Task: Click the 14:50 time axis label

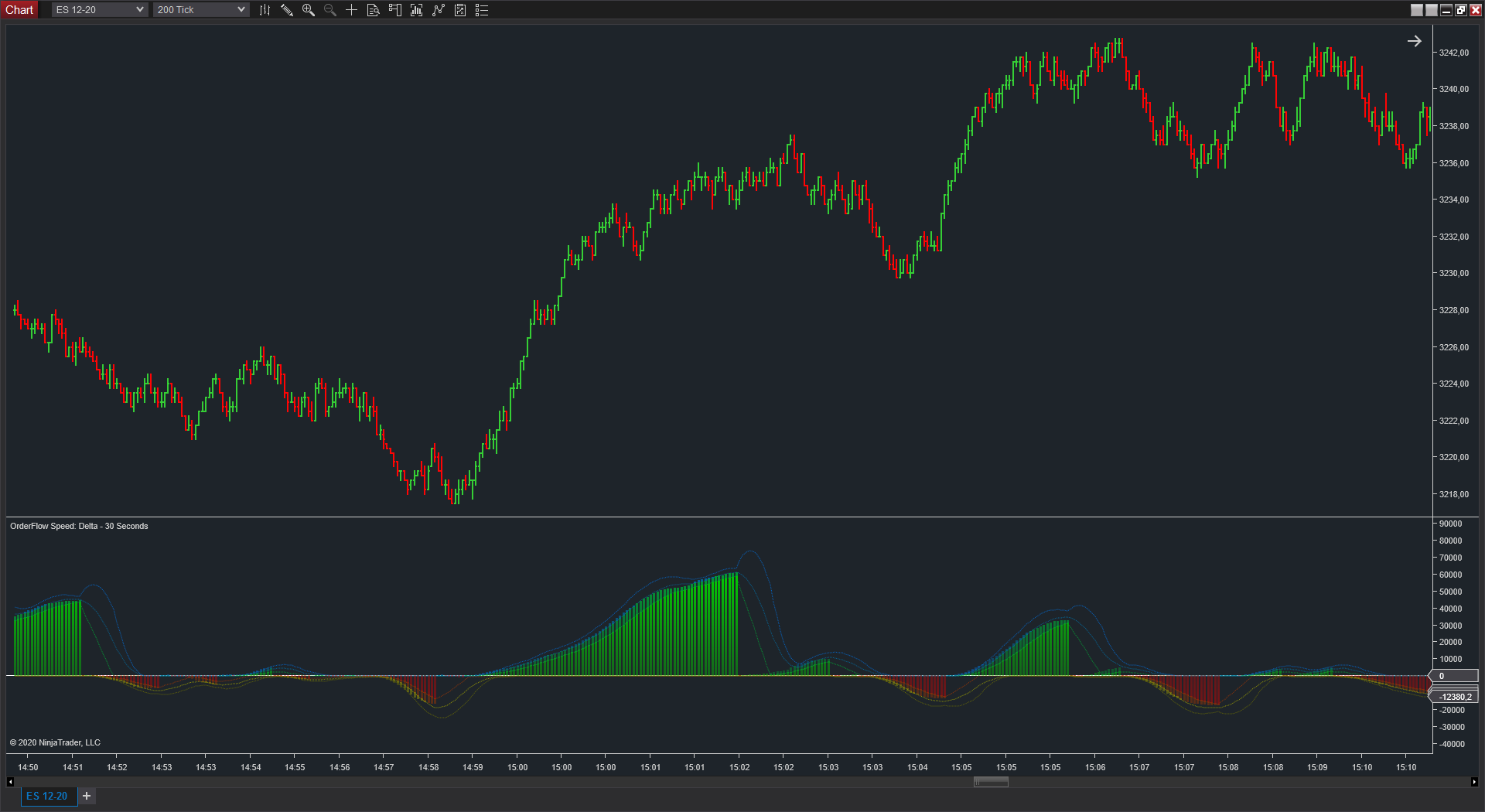Action: click(x=28, y=767)
